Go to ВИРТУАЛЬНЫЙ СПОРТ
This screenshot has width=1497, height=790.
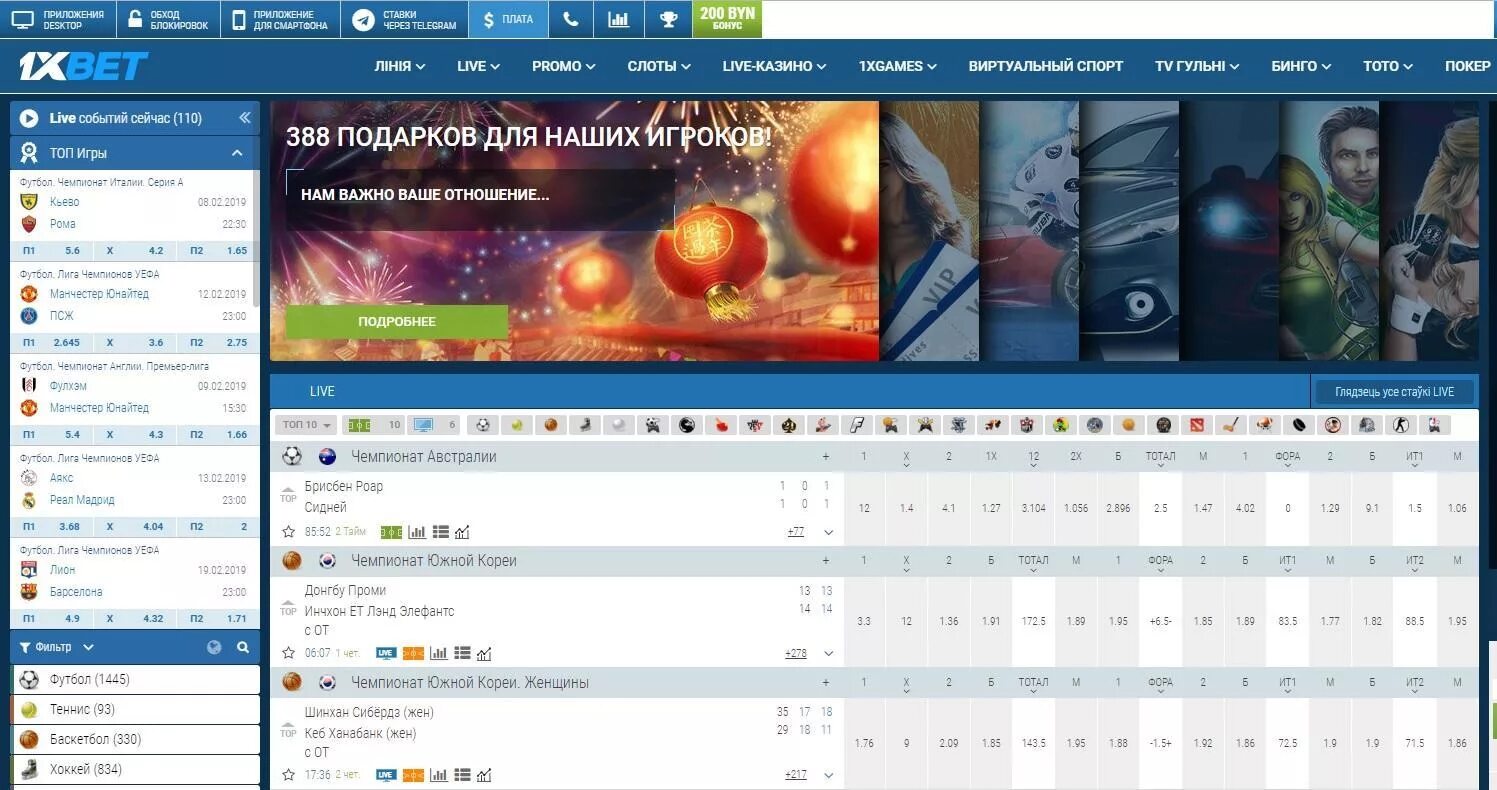[1046, 66]
